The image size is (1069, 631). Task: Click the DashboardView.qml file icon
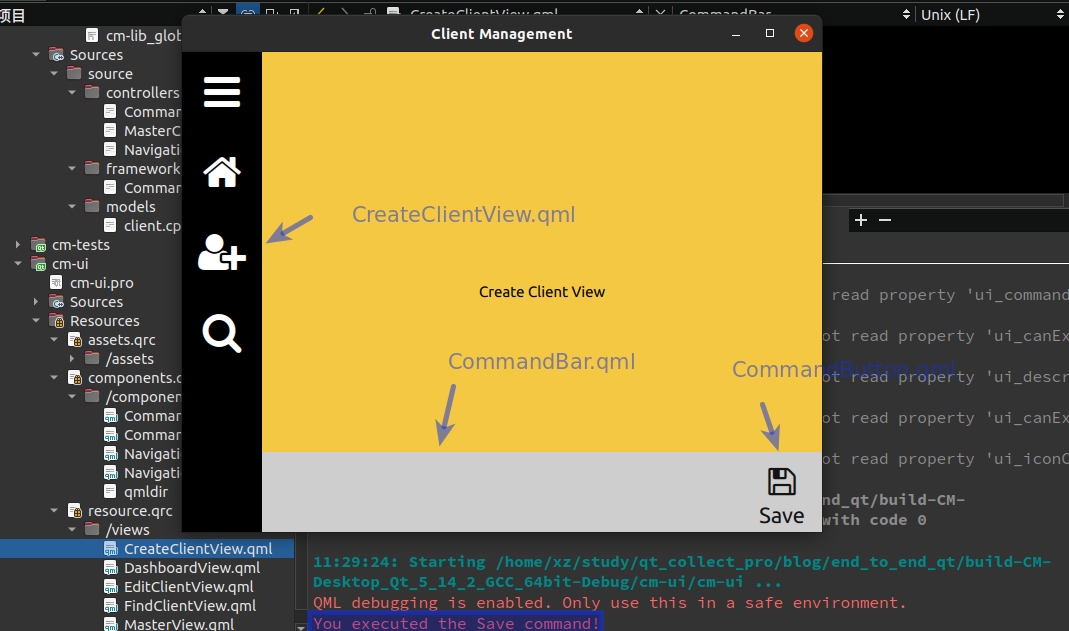click(x=110, y=568)
